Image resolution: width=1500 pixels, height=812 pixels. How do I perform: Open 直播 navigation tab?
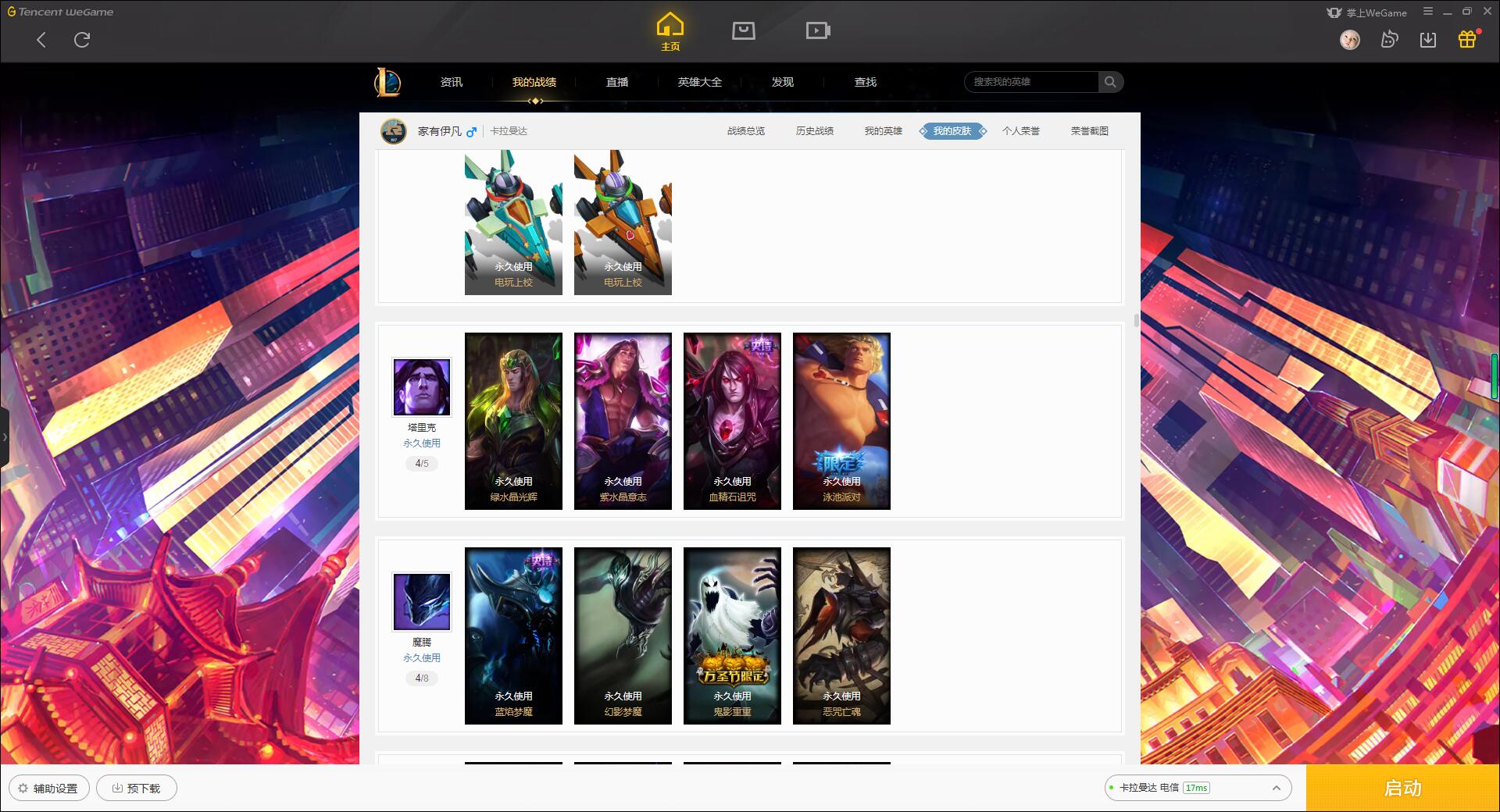point(617,82)
